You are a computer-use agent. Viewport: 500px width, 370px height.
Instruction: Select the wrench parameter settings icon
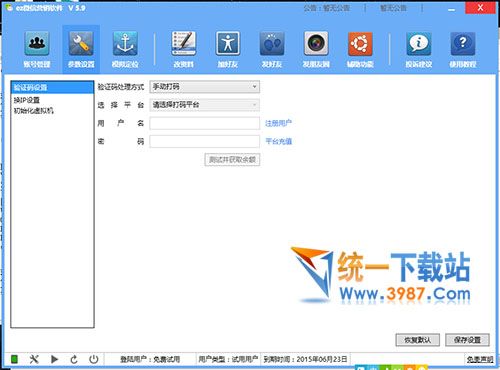pos(81,44)
